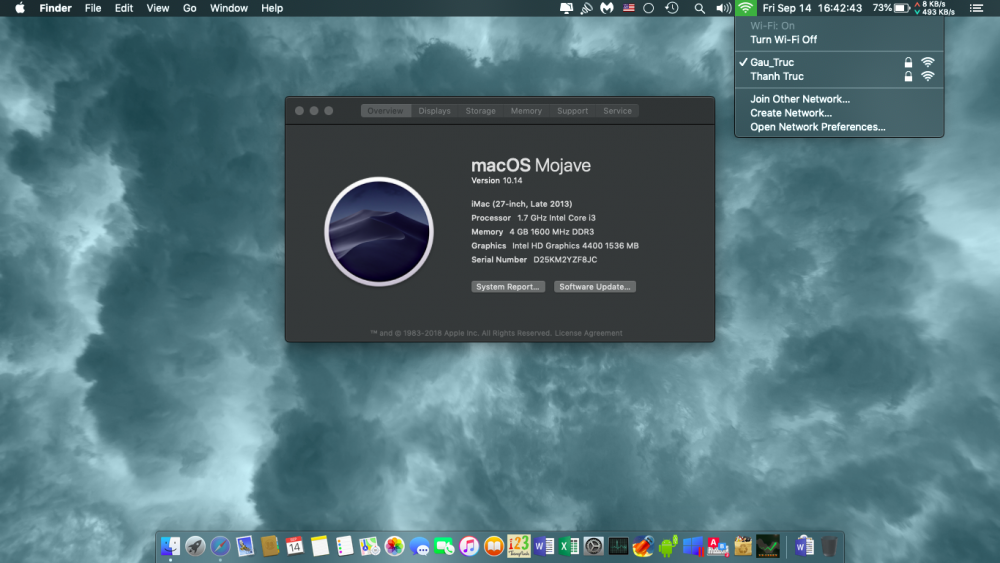Open Reminders list icon in Dock
This screenshot has height=563, width=1000.
344,546
